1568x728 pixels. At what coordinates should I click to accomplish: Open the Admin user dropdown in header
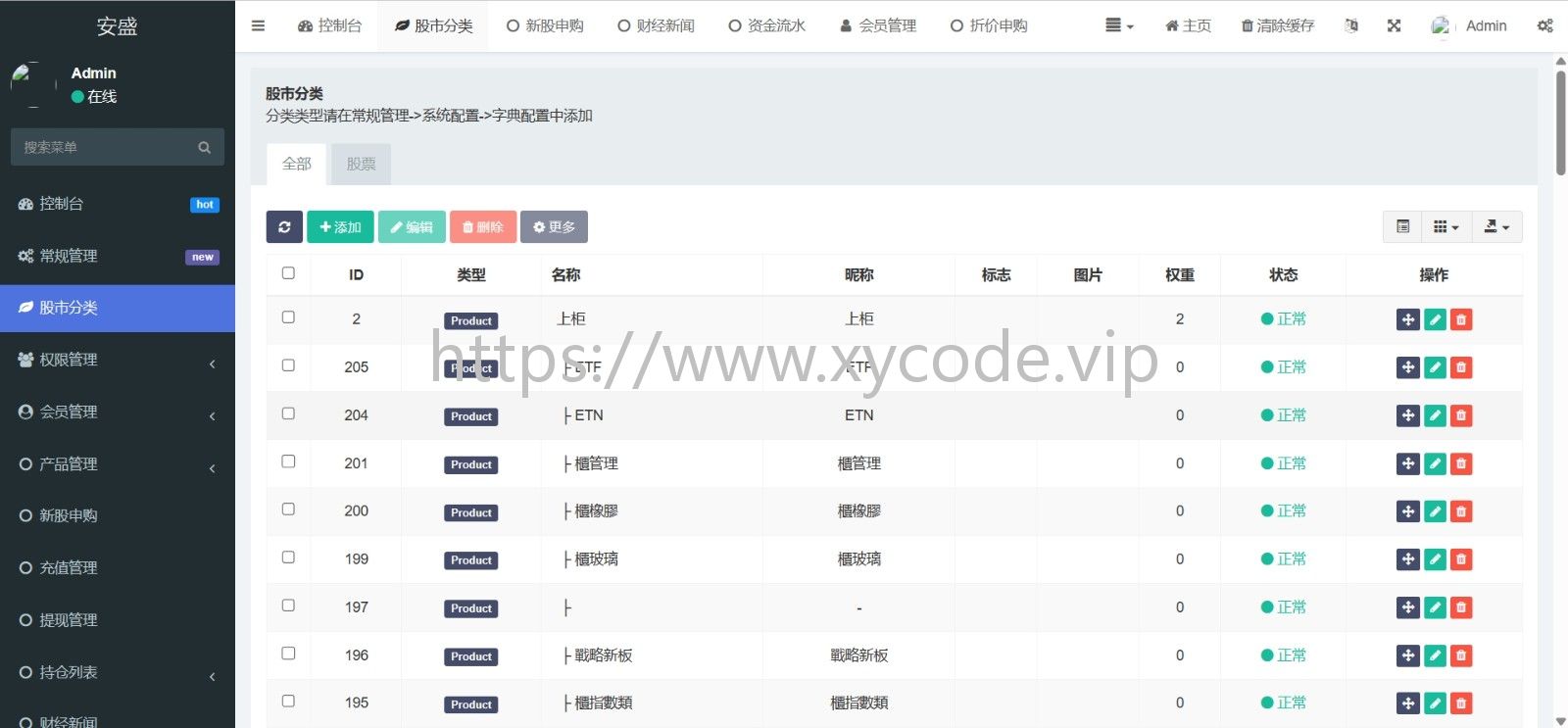tap(1469, 25)
